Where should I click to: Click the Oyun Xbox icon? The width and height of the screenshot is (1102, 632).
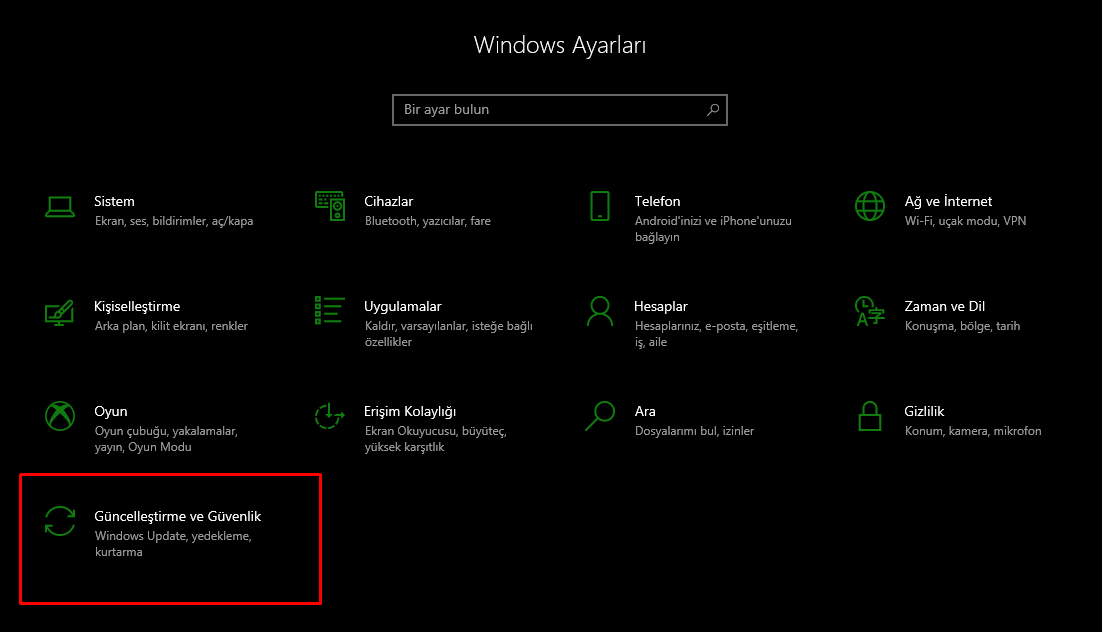(x=60, y=416)
